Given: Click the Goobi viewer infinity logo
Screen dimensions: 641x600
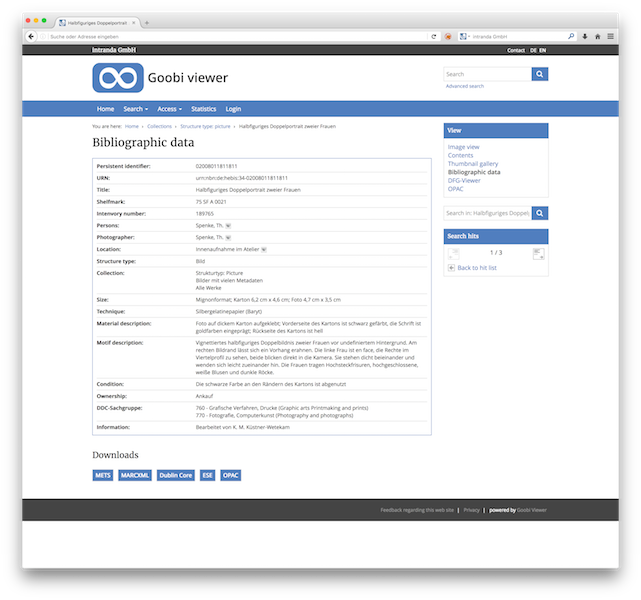Looking at the screenshot, I should coord(118,78).
